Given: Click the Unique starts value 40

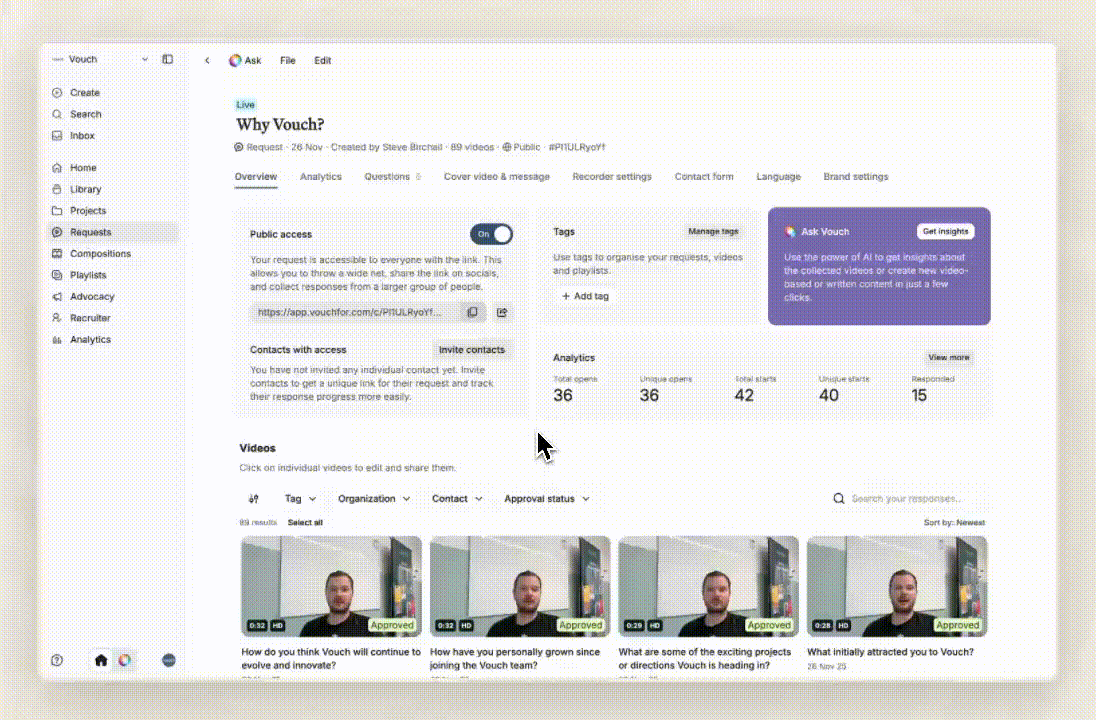Looking at the screenshot, I should tap(829, 396).
